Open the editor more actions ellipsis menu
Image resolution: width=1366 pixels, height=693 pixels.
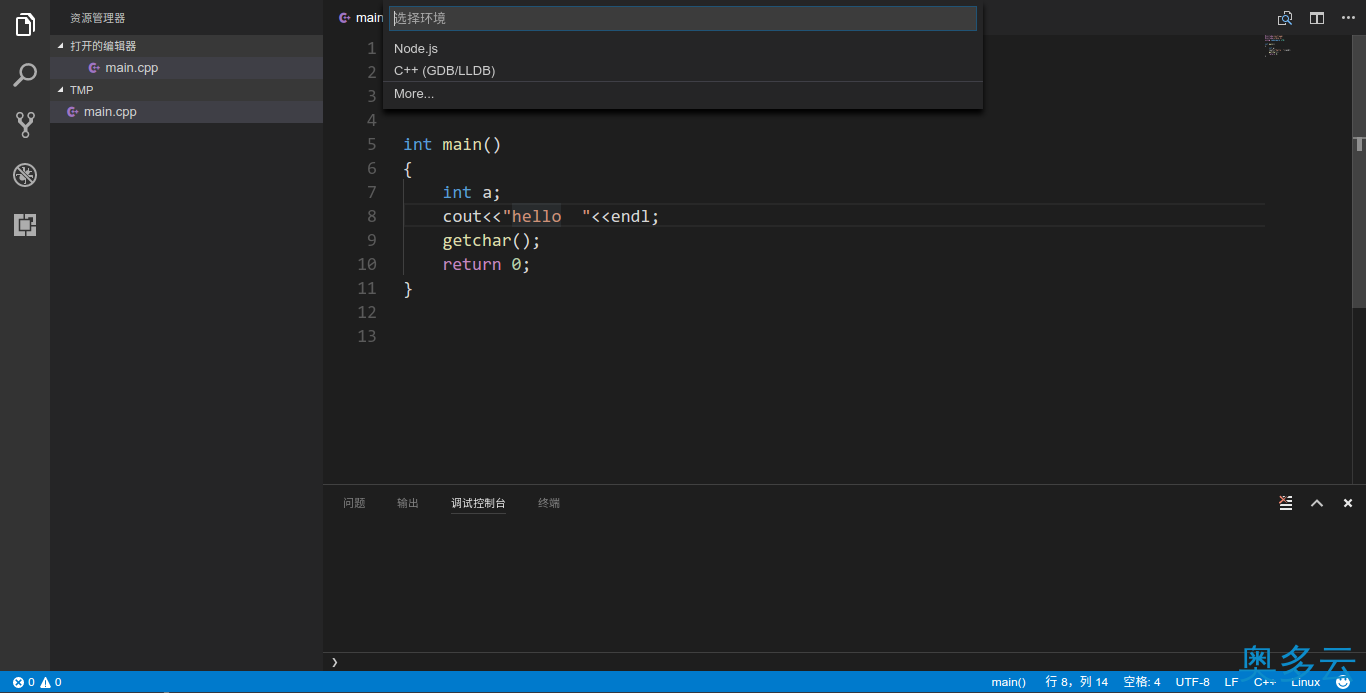[x=1348, y=18]
